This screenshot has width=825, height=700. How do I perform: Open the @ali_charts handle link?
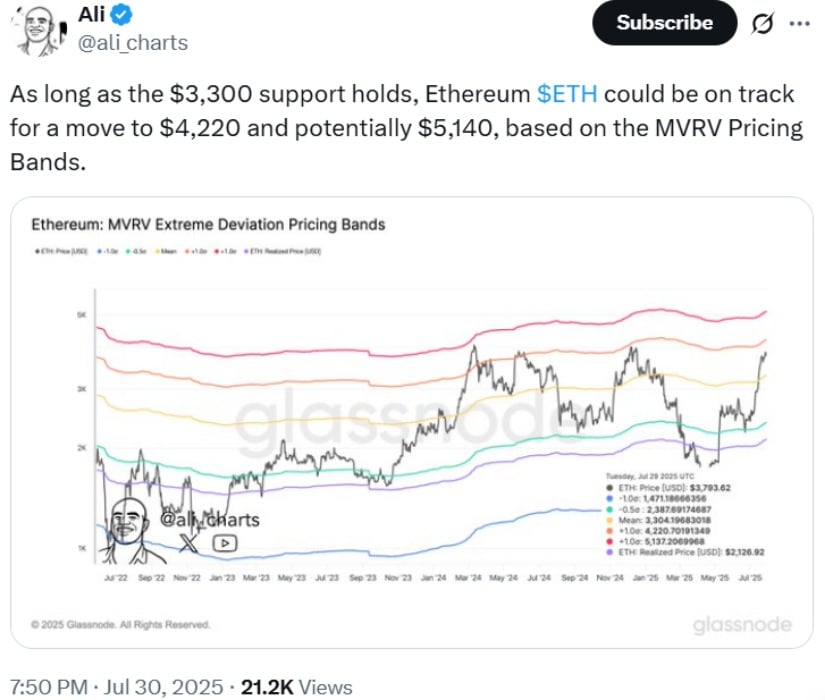133,43
